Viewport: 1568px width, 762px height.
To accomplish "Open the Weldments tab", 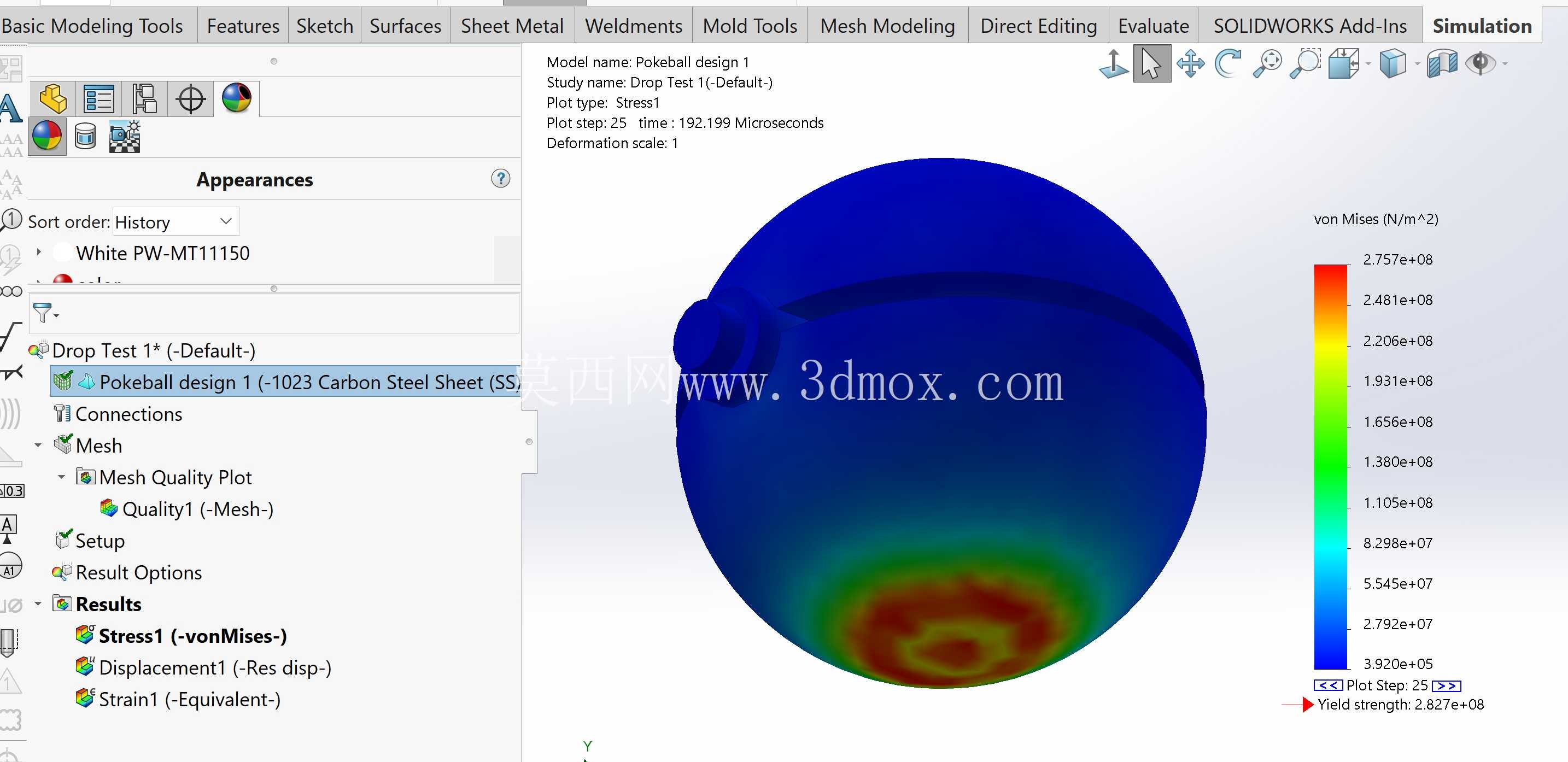I will coord(634,26).
